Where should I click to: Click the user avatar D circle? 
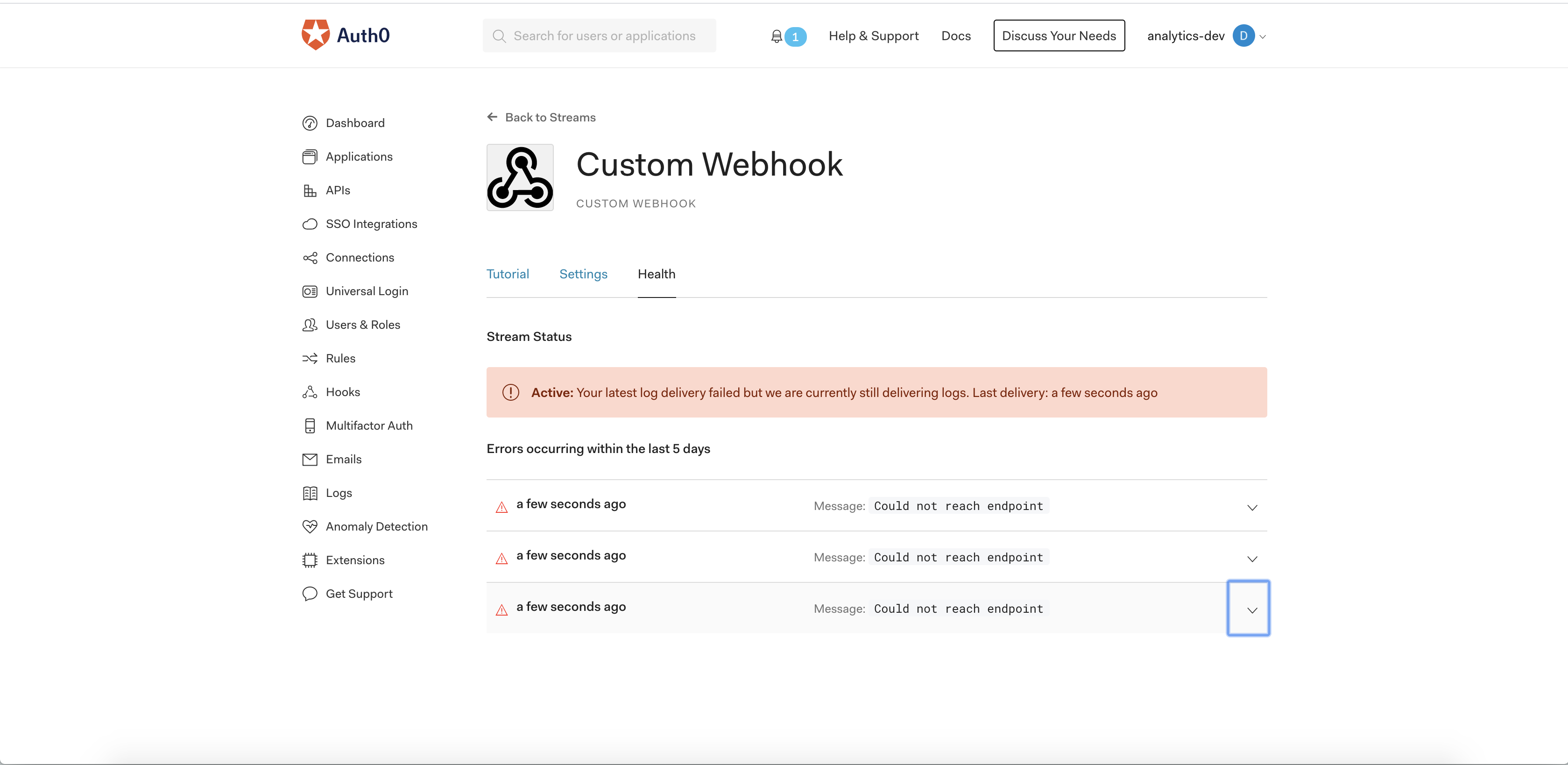(1243, 36)
